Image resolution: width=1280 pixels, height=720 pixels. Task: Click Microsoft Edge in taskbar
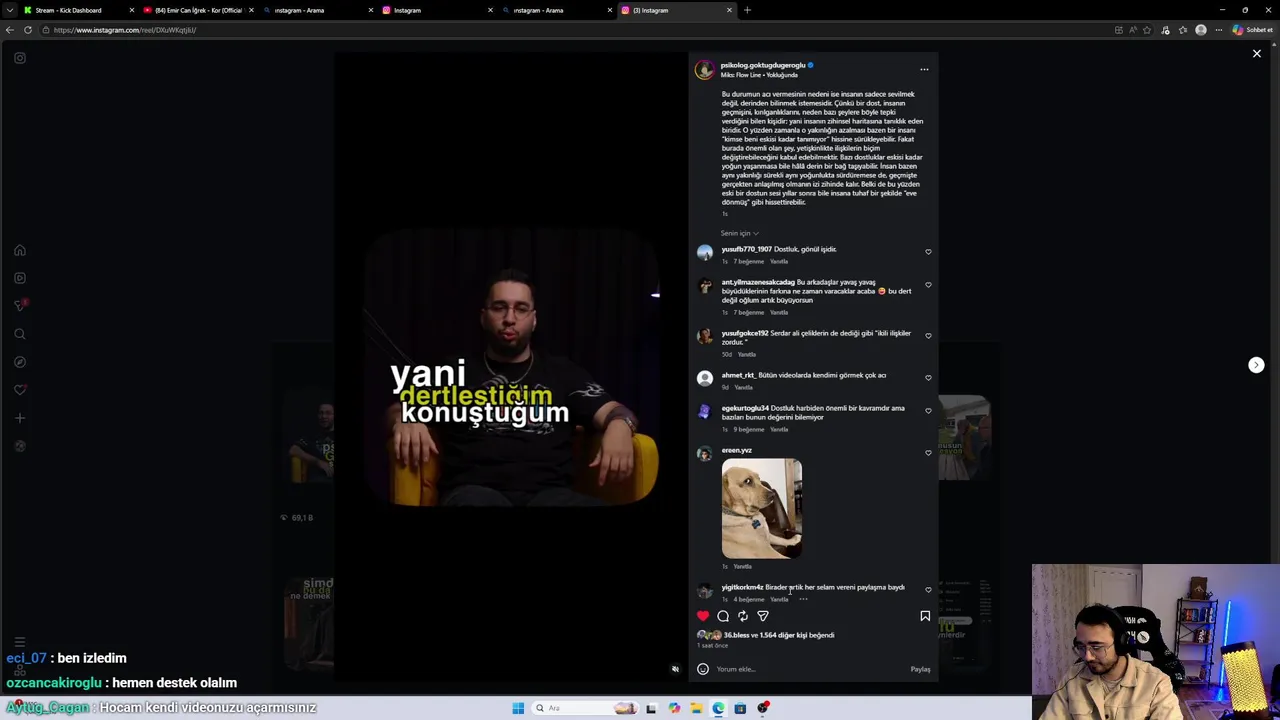pyautogui.click(x=718, y=708)
